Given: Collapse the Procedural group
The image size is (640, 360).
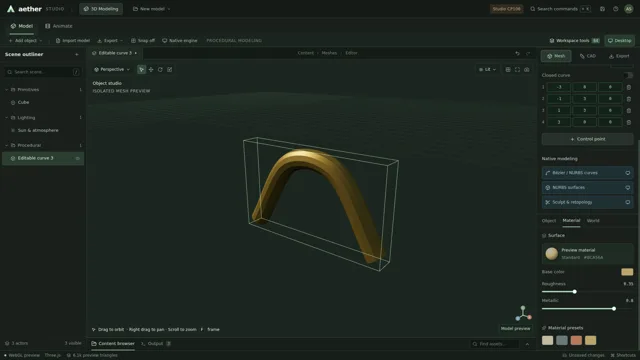Looking at the screenshot, I should [x=7, y=146].
